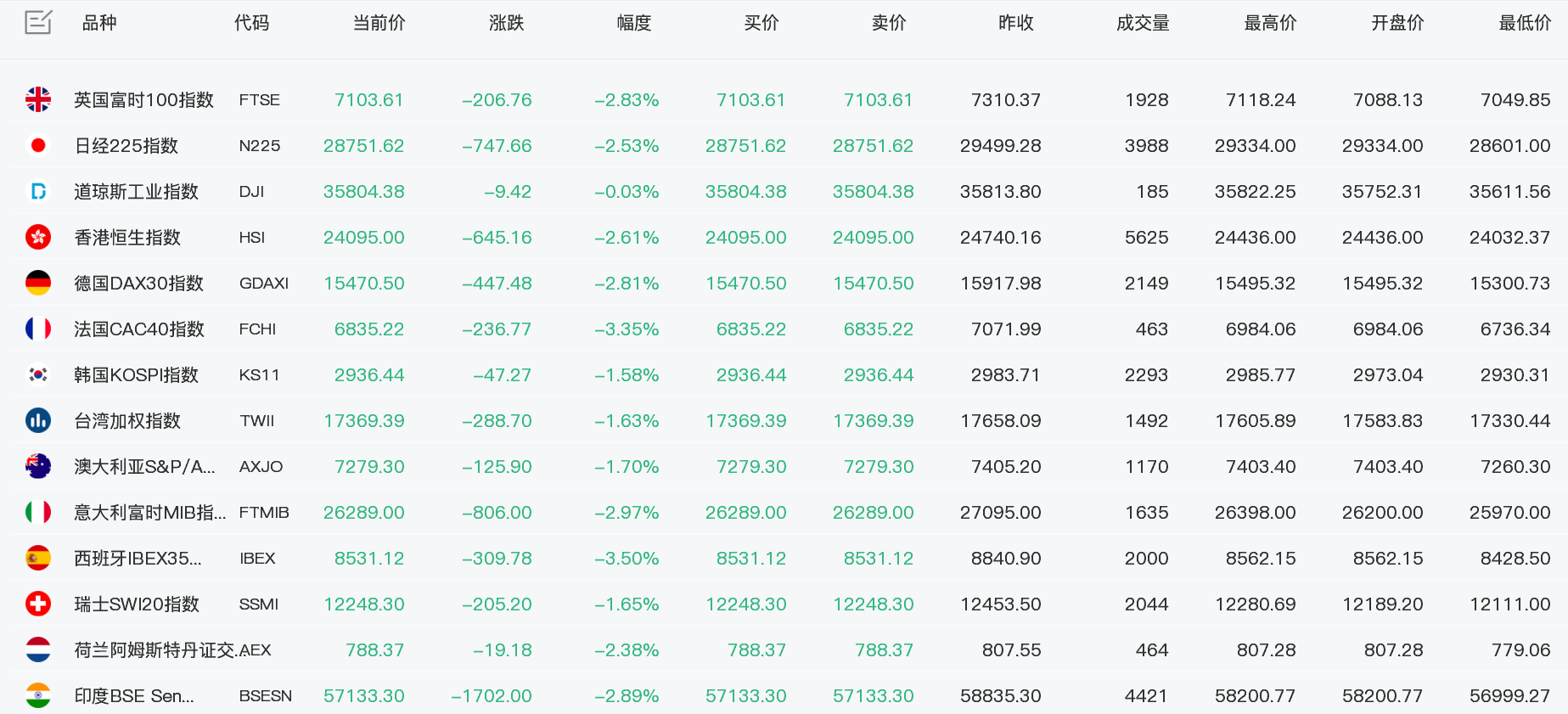Click the South Korea flag icon
1568x714 pixels.
pyautogui.click(x=38, y=375)
